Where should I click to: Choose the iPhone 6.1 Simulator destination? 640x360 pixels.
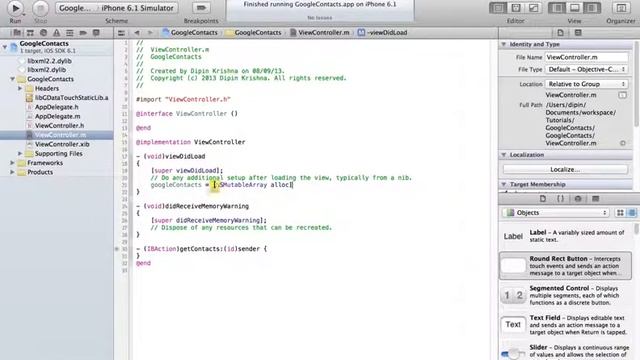[x=138, y=8]
